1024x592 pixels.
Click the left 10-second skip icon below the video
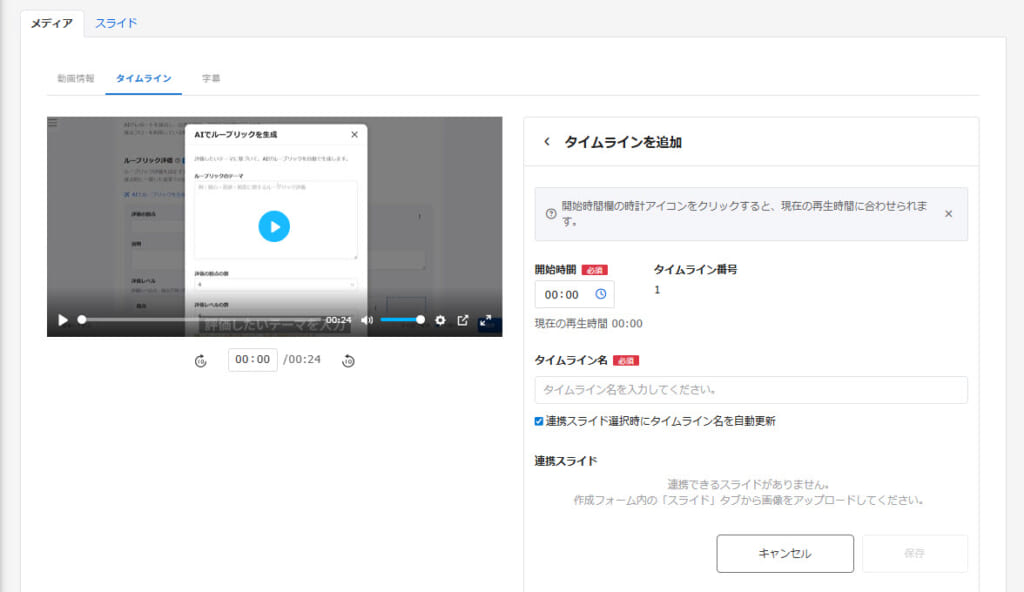pos(200,360)
